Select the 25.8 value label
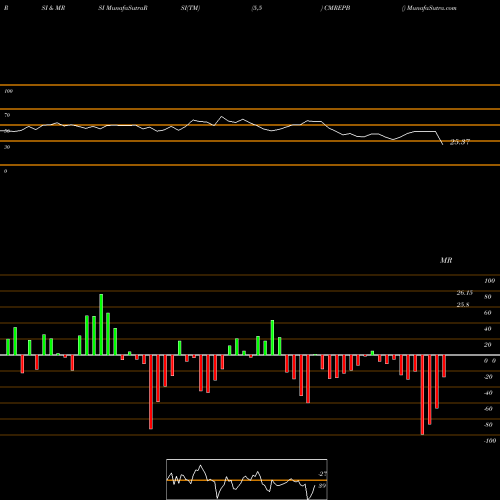 (463, 305)
